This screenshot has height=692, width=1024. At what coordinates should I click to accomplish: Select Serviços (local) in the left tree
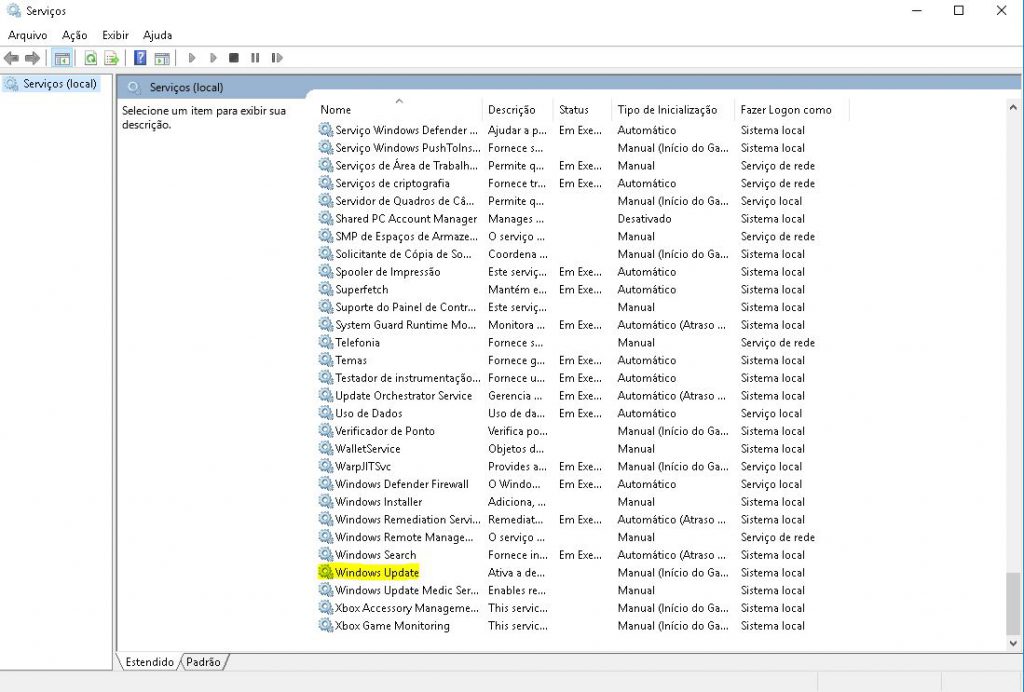[x=60, y=84]
